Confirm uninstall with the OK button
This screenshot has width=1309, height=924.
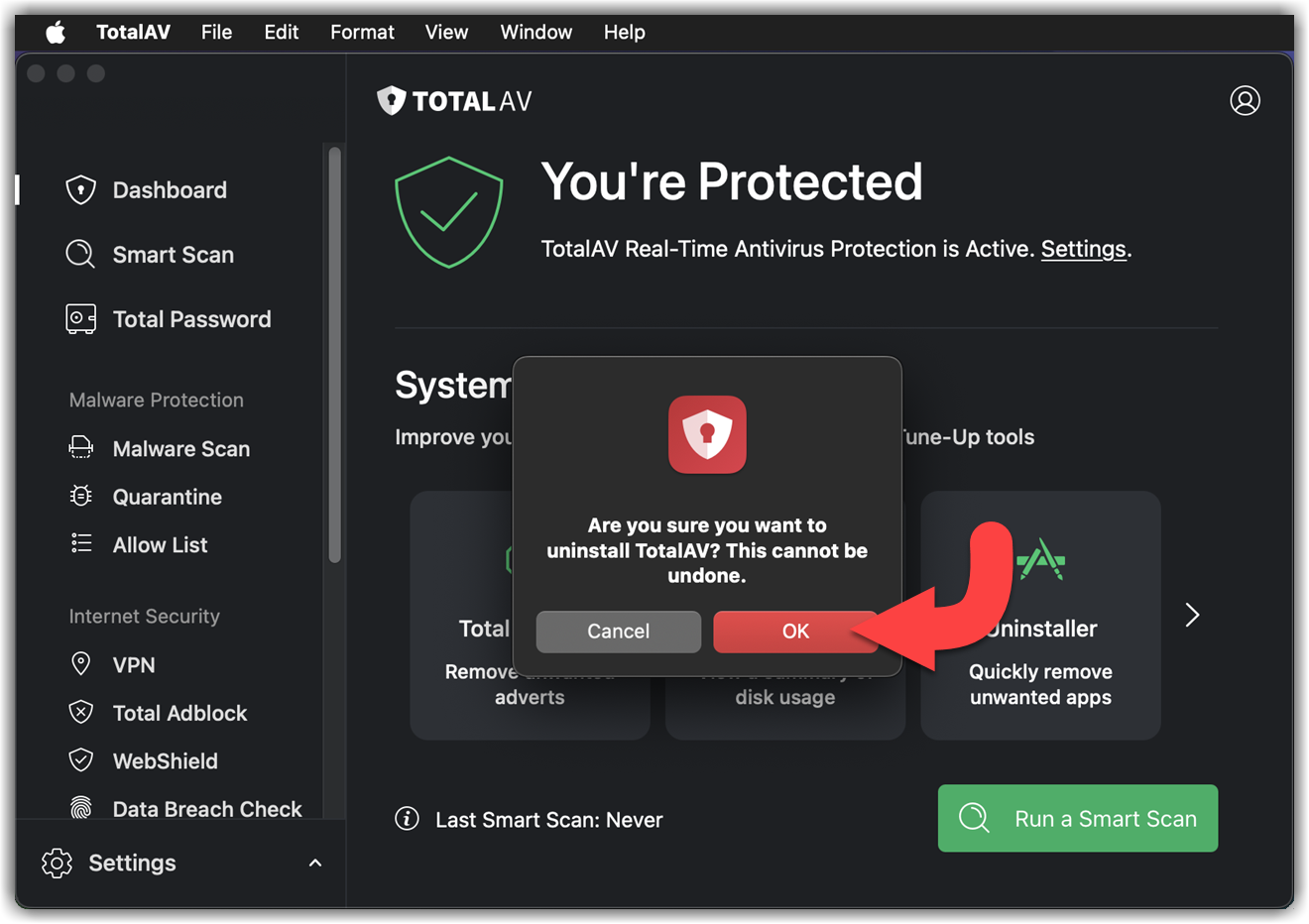(795, 632)
